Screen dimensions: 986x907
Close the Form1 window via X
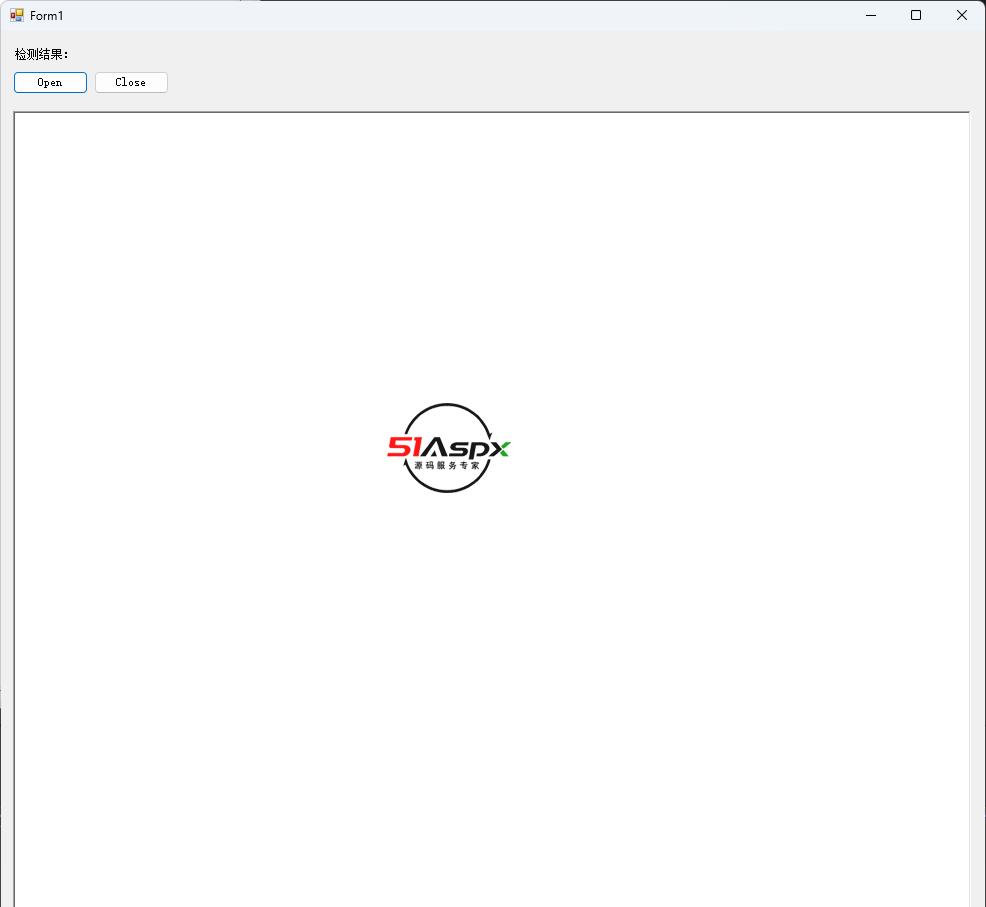point(962,15)
